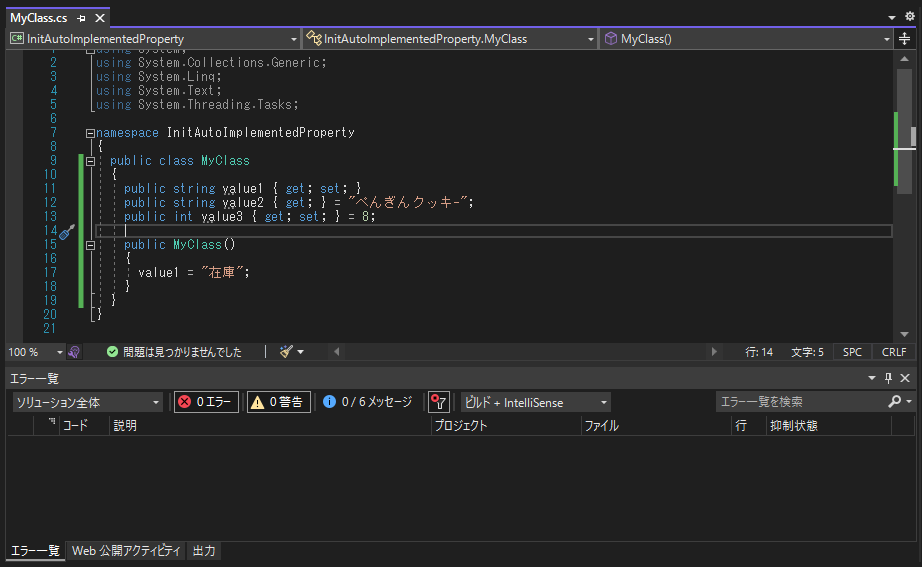This screenshot has width=922, height=567.
Task: Click the screwdriver quick actions icon on line 14
Action: (x=67, y=232)
